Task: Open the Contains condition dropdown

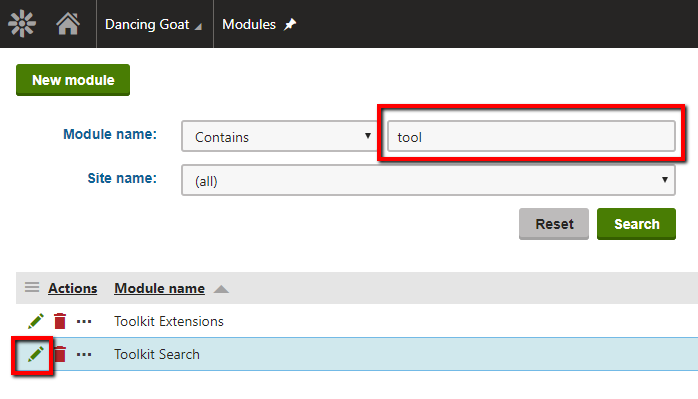Action: tap(280, 136)
